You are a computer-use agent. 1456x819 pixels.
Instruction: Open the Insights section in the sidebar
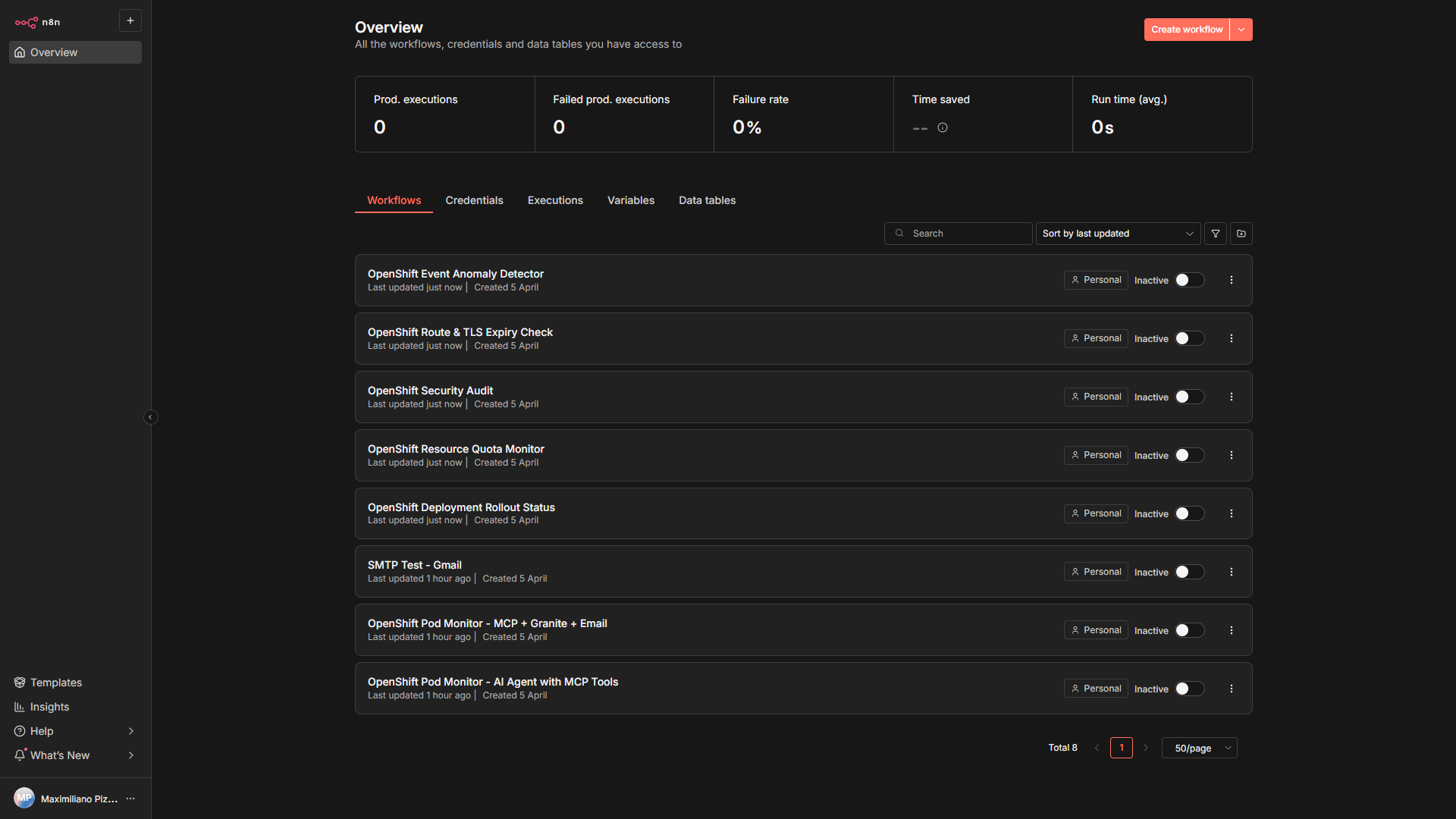coord(49,707)
